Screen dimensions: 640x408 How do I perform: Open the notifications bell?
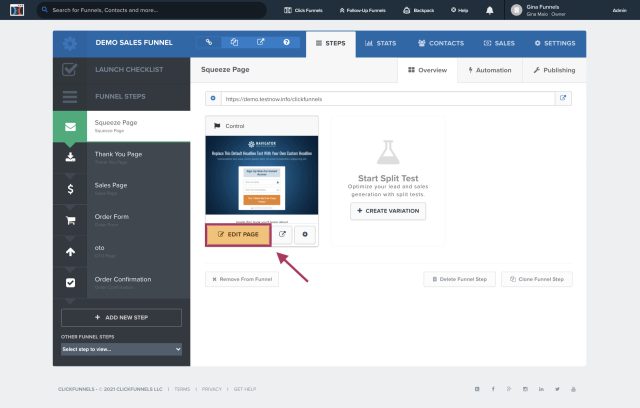[490, 10]
